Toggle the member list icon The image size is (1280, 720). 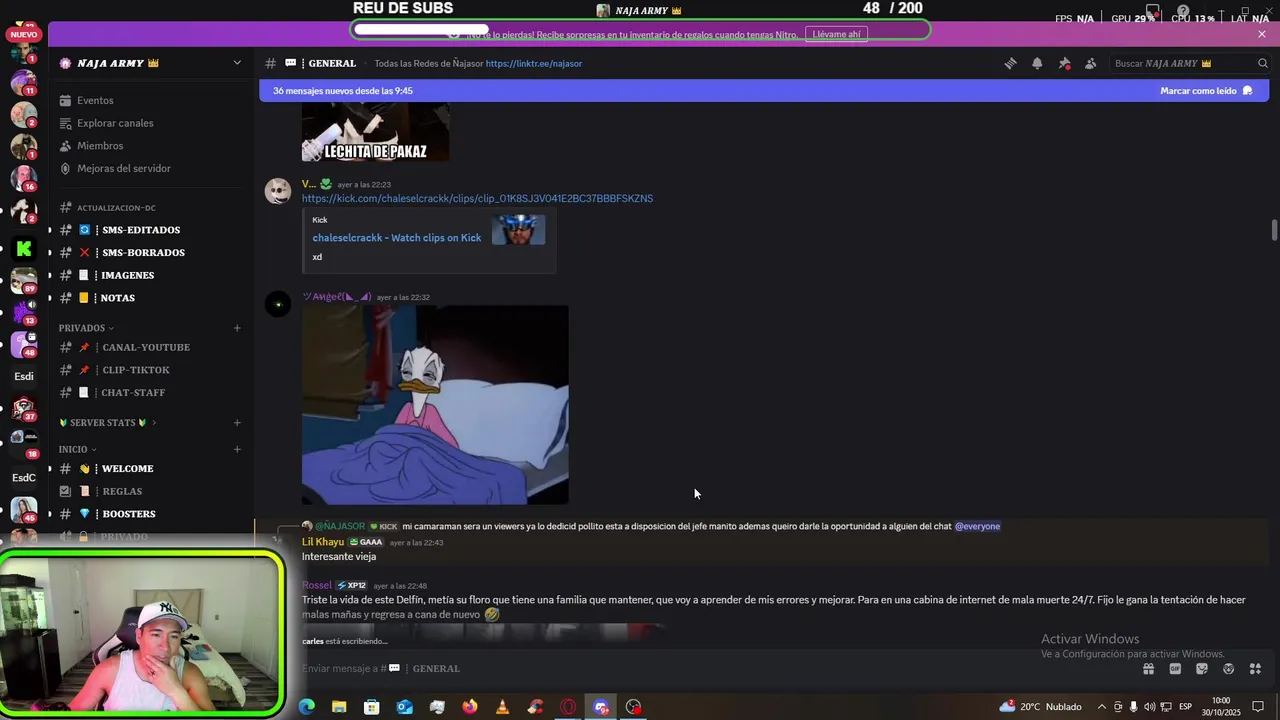coord(1090,63)
